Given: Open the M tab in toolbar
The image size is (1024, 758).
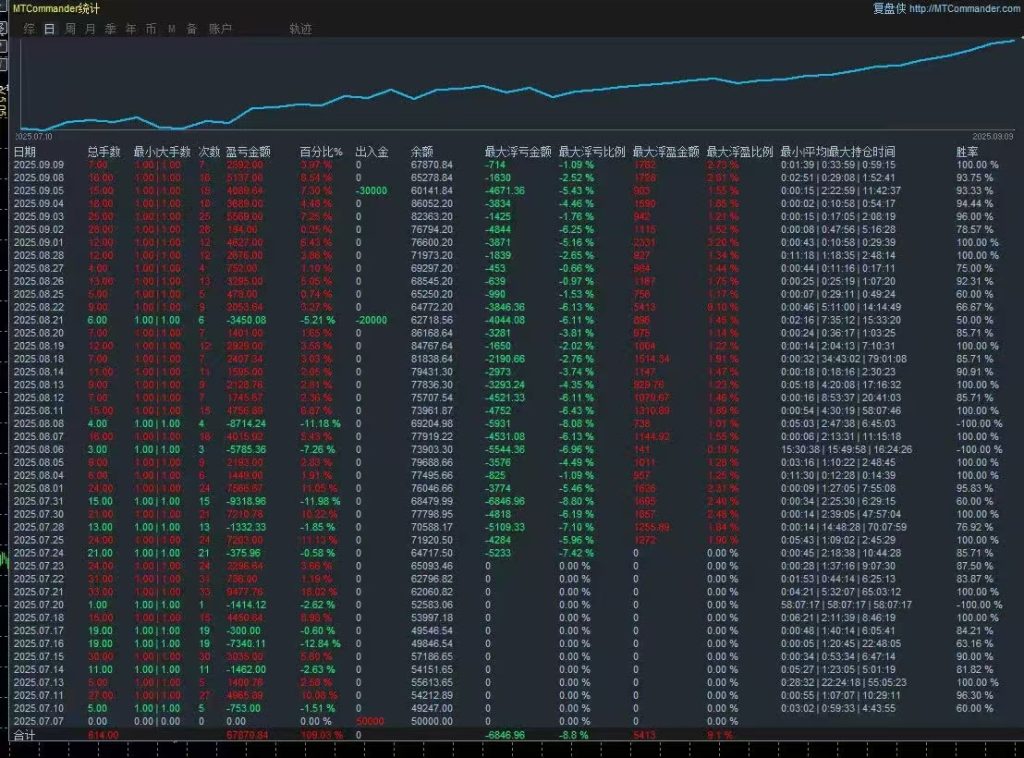Looking at the screenshot, I should pyautogui.click(x=171, y=29).
